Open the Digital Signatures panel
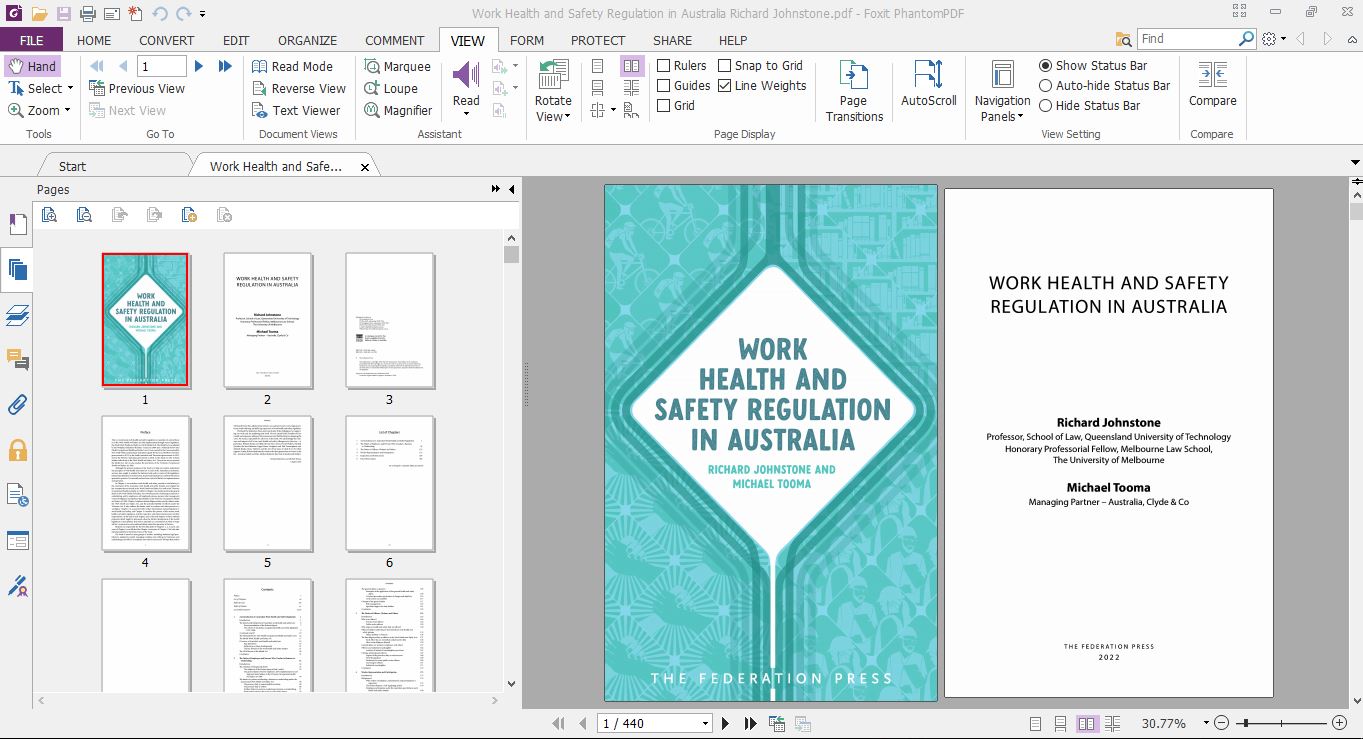 (x=17, y=585)
